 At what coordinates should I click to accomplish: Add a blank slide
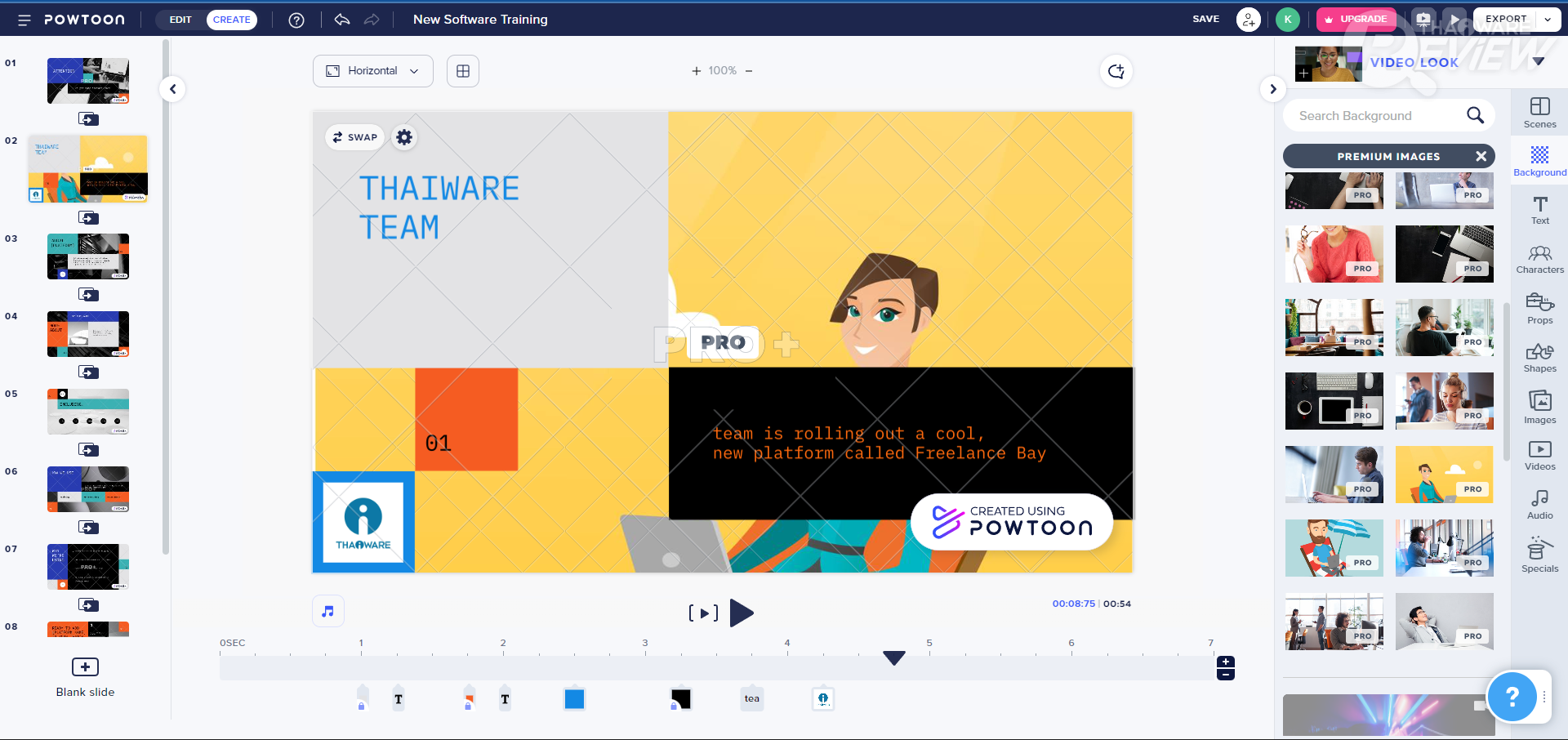click(86, 678)
